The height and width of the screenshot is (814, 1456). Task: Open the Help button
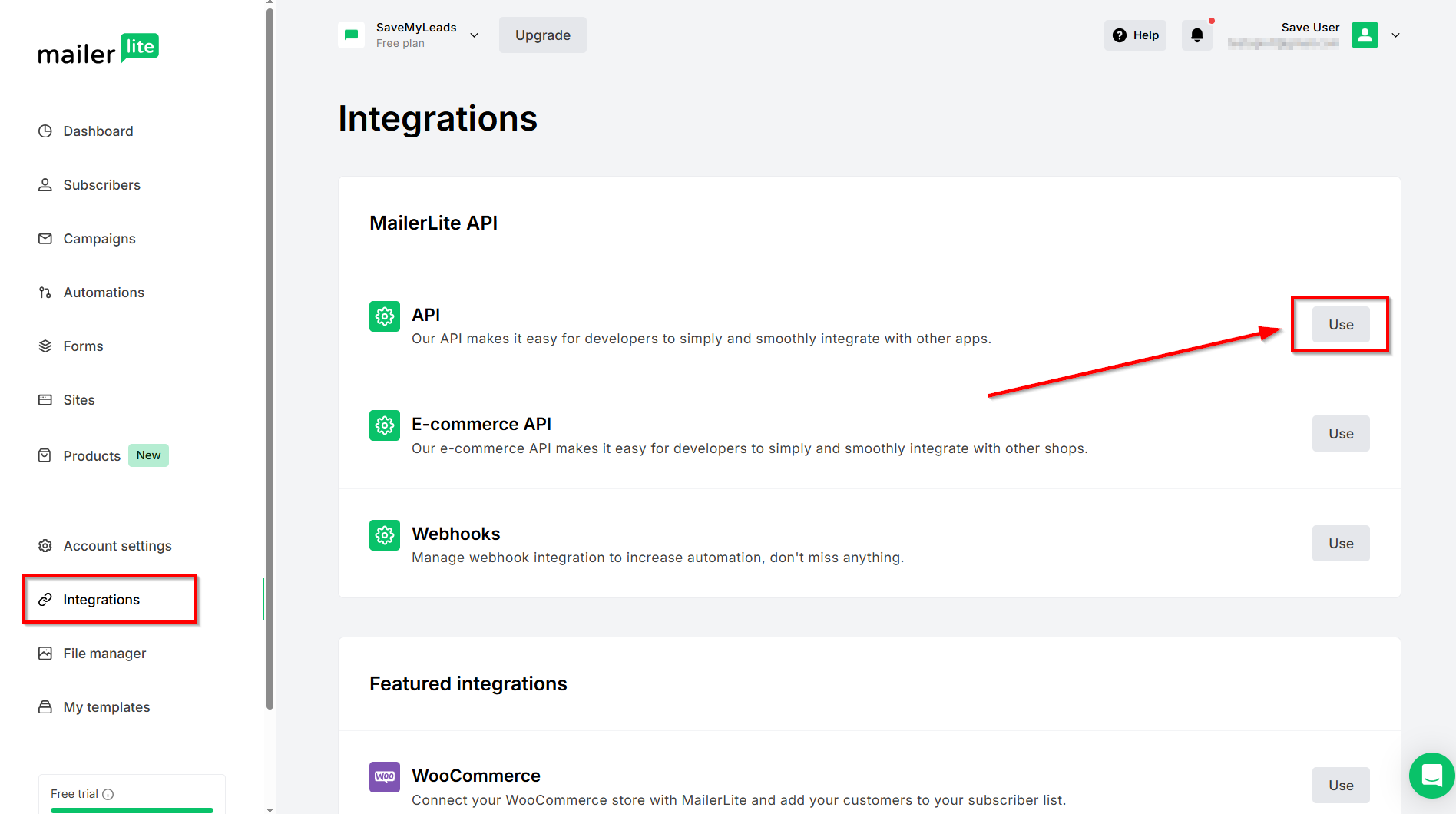tap(1135, 35)
